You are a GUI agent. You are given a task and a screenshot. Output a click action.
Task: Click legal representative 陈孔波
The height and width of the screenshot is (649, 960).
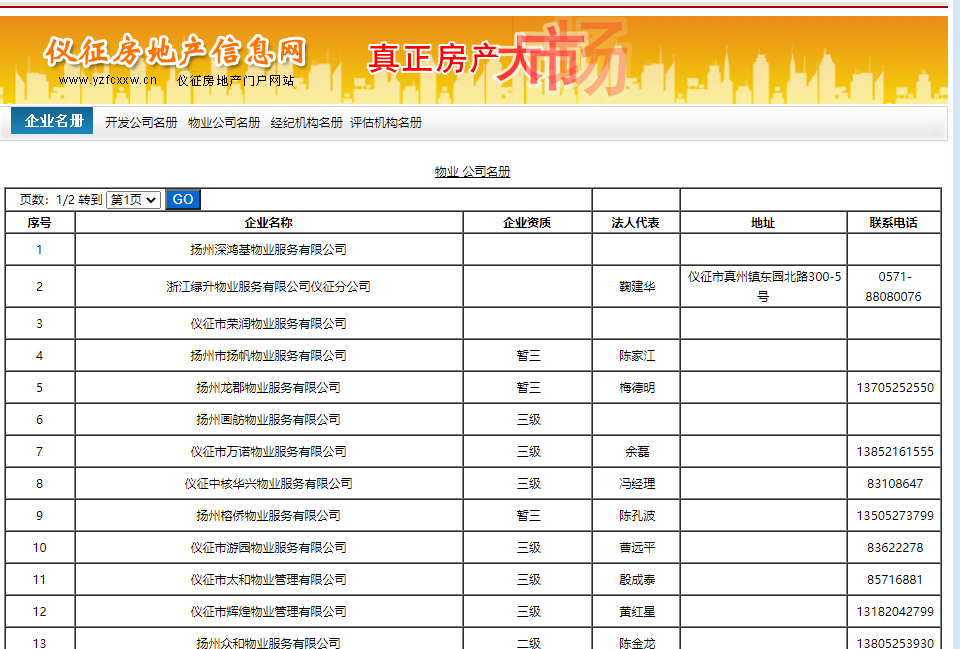[637, 516]
